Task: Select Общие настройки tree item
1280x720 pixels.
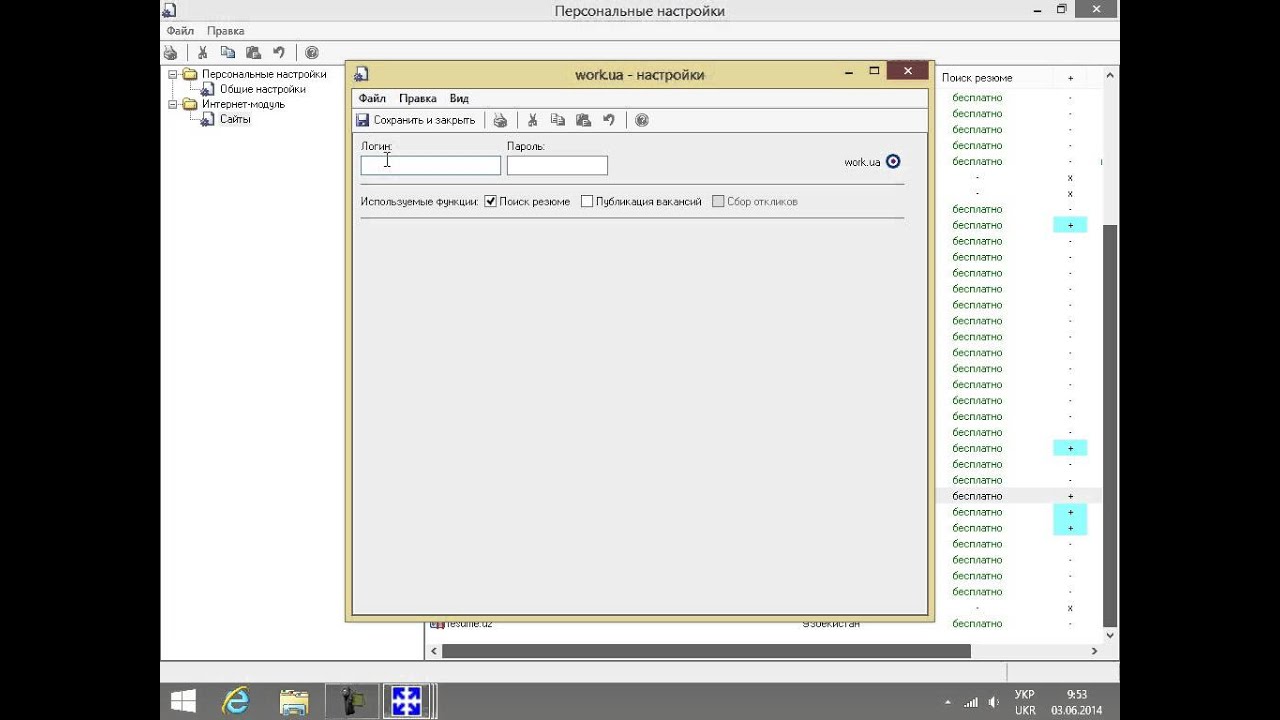Action: [x=263, y=89]
